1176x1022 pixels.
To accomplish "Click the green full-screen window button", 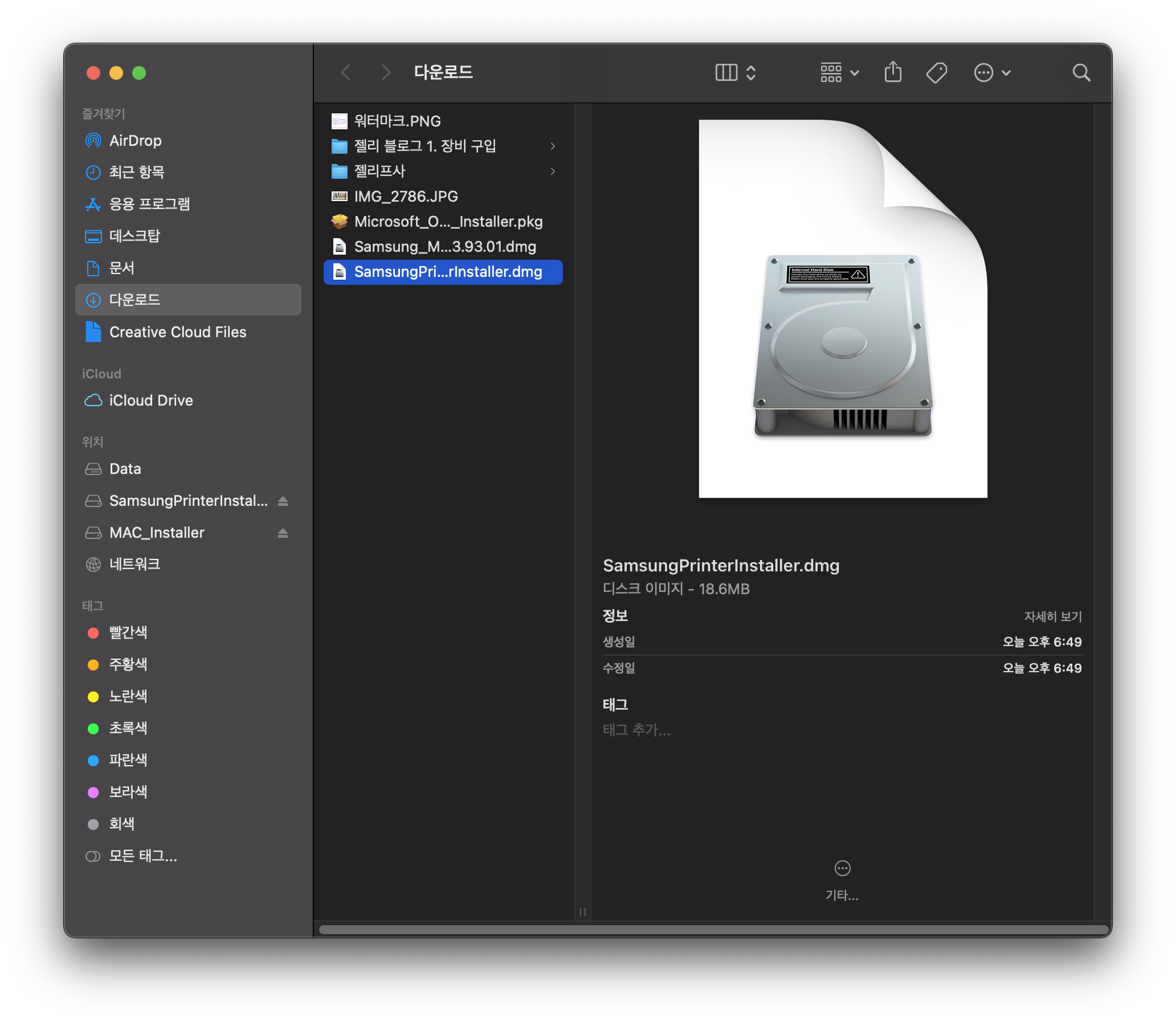I will [138, 72].
